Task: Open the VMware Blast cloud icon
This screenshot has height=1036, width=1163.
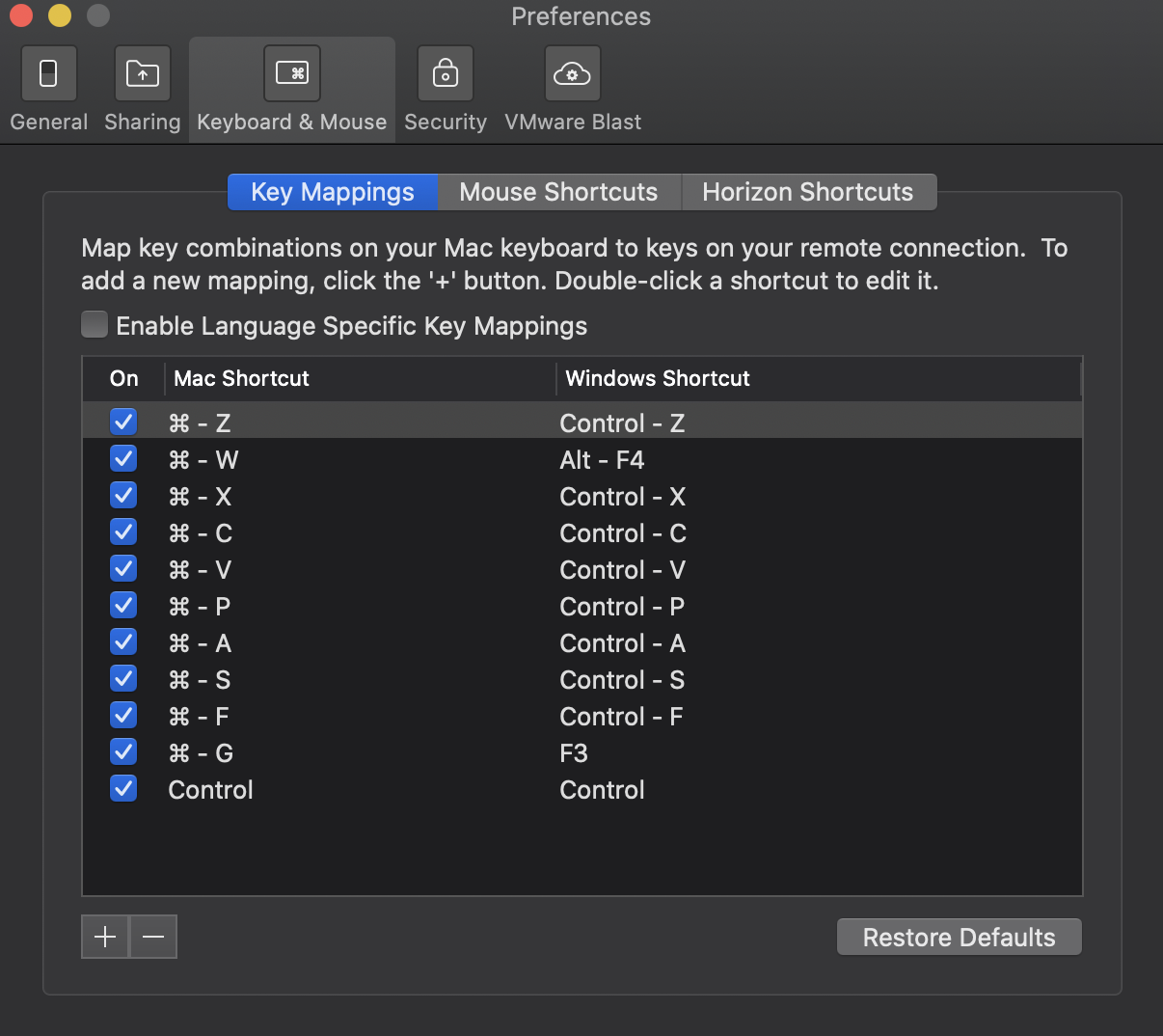Action: [572, 74]
